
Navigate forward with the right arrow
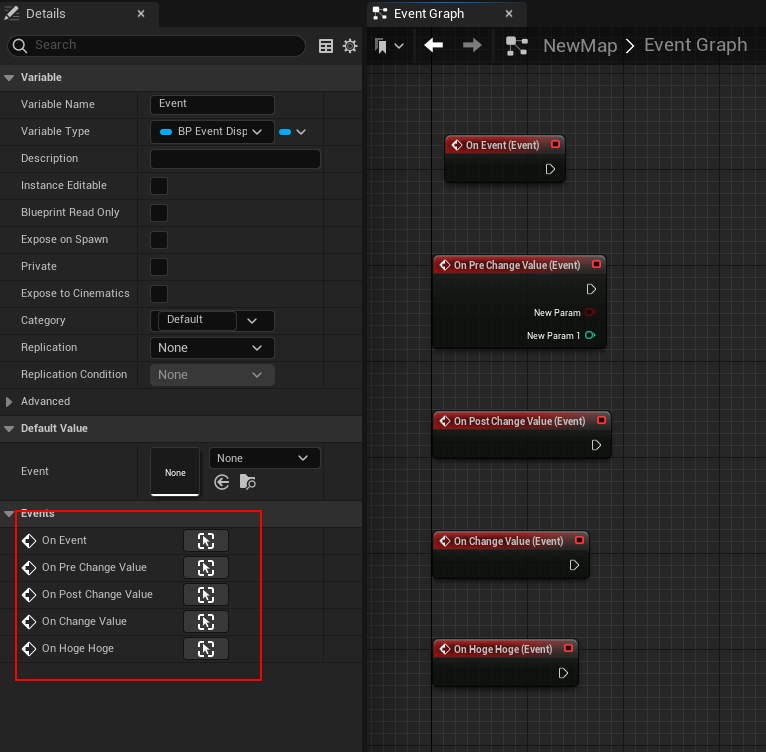click(472, 46)
